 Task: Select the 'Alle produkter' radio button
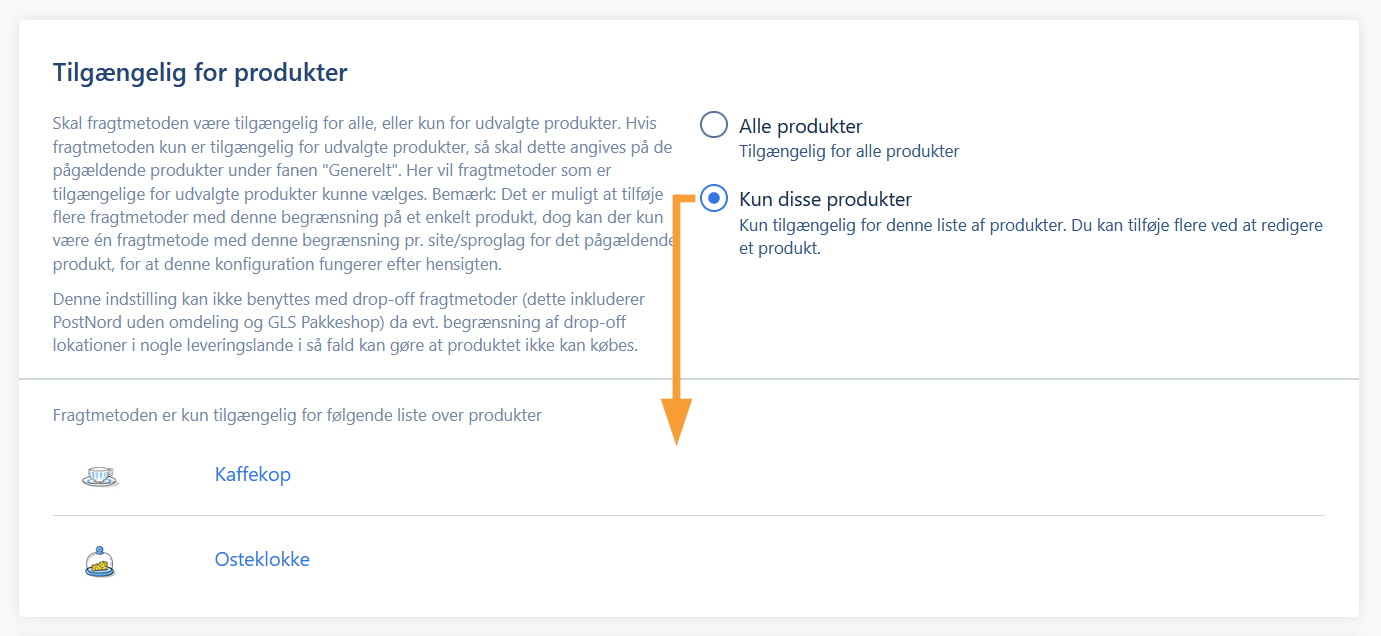(x=713, y=125)
